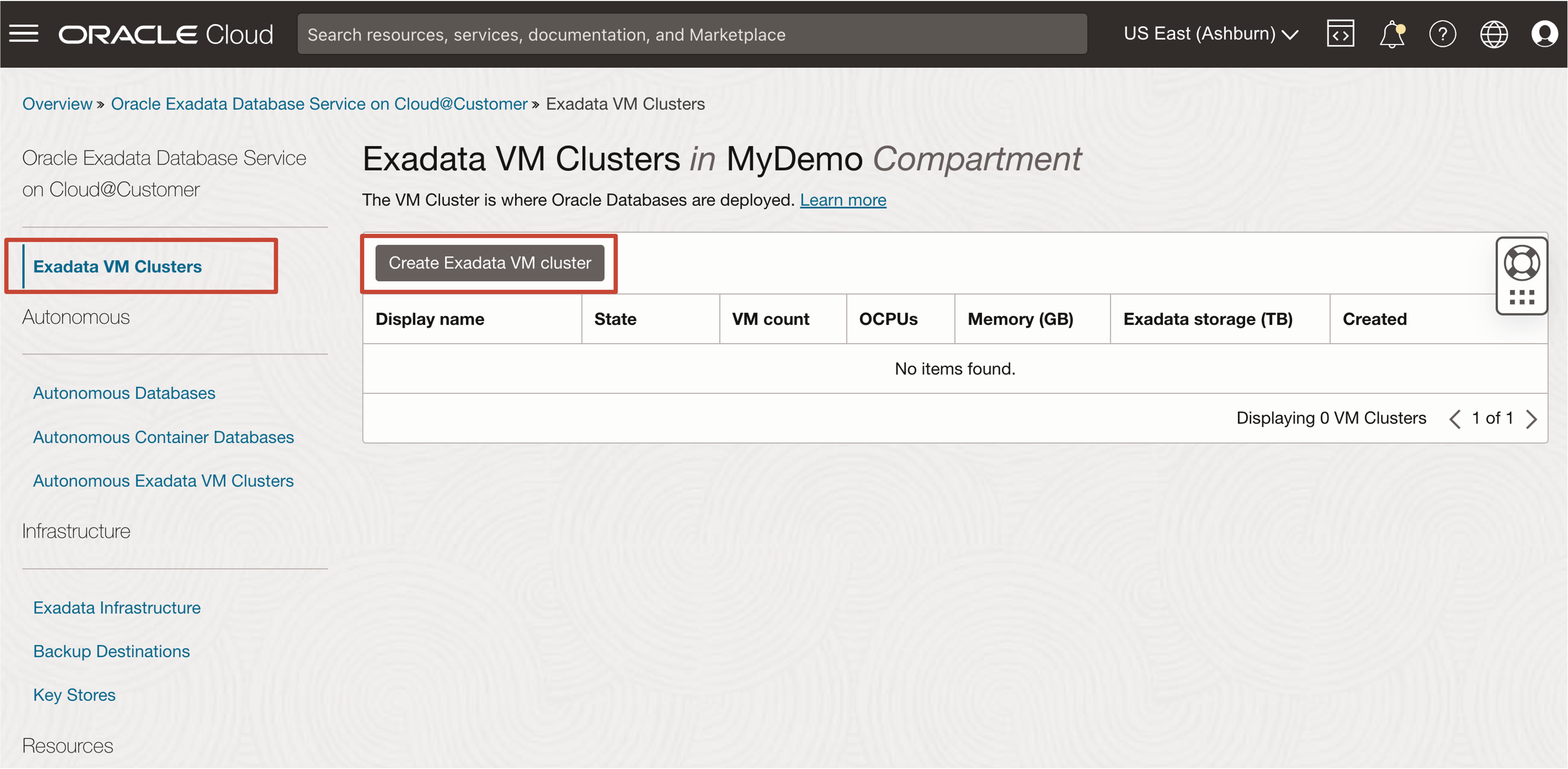Open notifications via the bell icon

pos(1391,34)
